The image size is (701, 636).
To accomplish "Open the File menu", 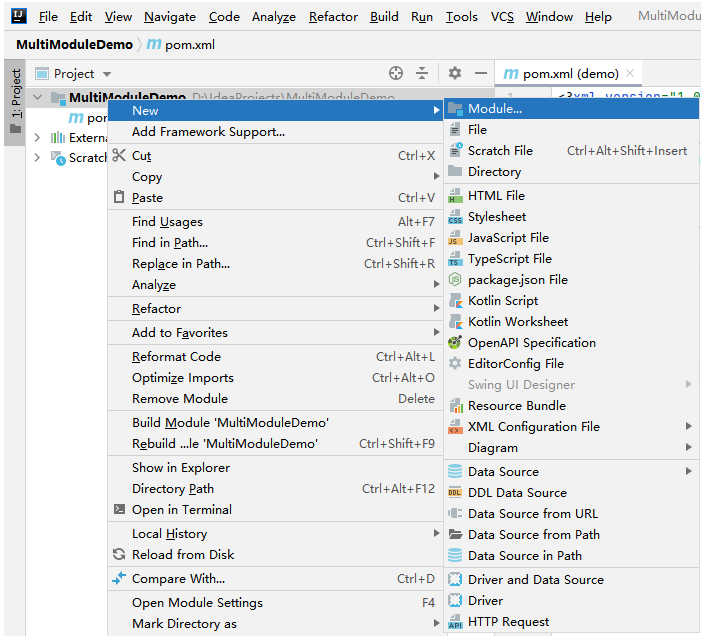I will [48, 17].
